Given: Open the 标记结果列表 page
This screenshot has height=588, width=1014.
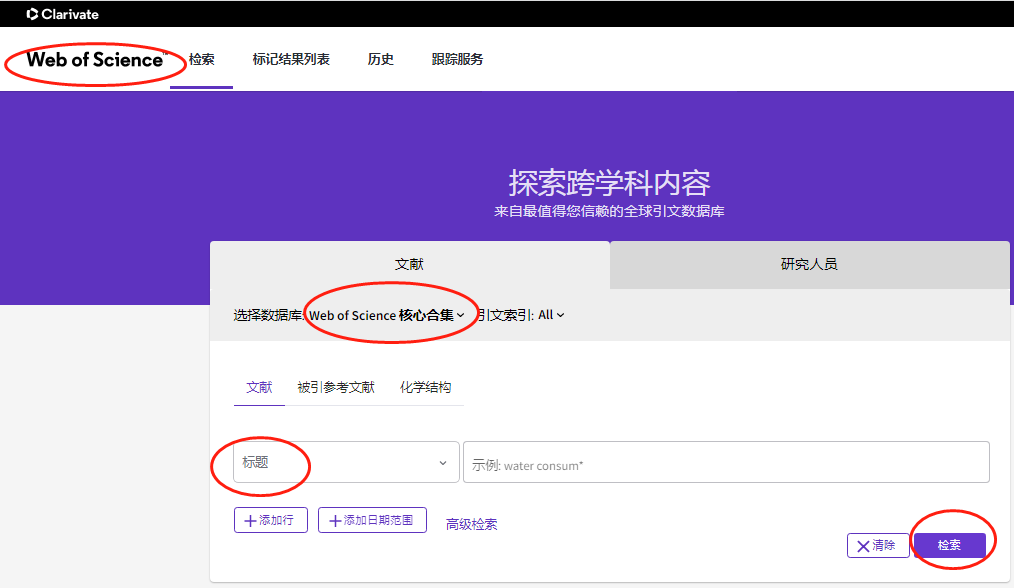Looking at the screenshot, I should click(x=291, y=60).
